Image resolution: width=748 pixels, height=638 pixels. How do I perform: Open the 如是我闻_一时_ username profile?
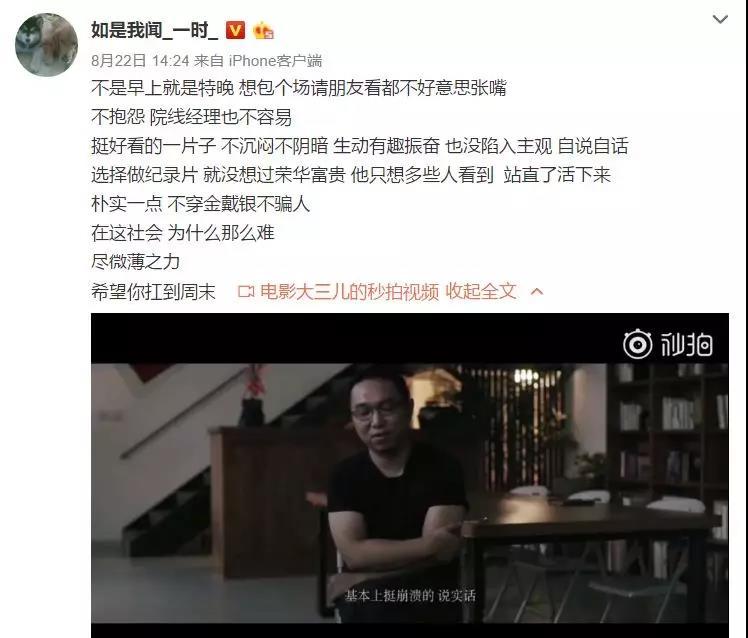pos(155,31)
